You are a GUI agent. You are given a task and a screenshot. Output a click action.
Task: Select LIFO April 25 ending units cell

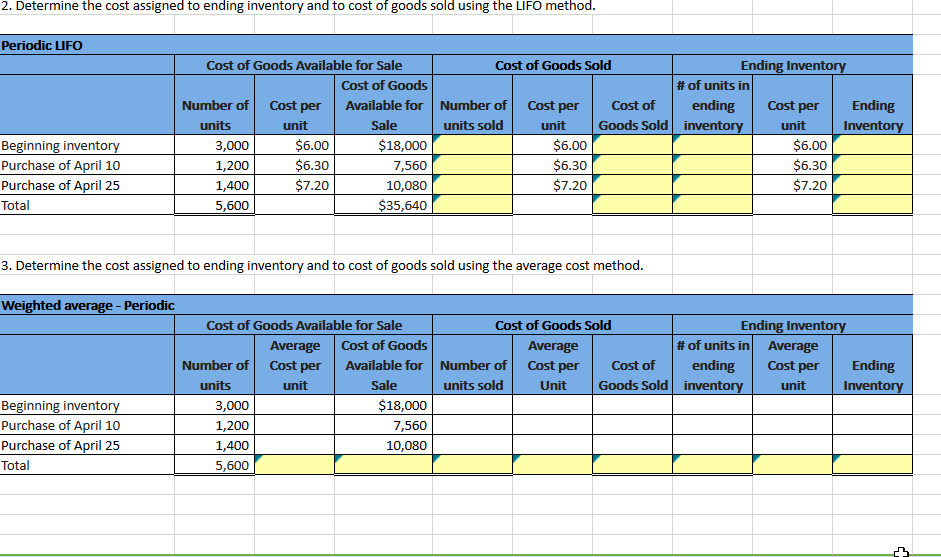pyautogui.click(x=712, y=185)
